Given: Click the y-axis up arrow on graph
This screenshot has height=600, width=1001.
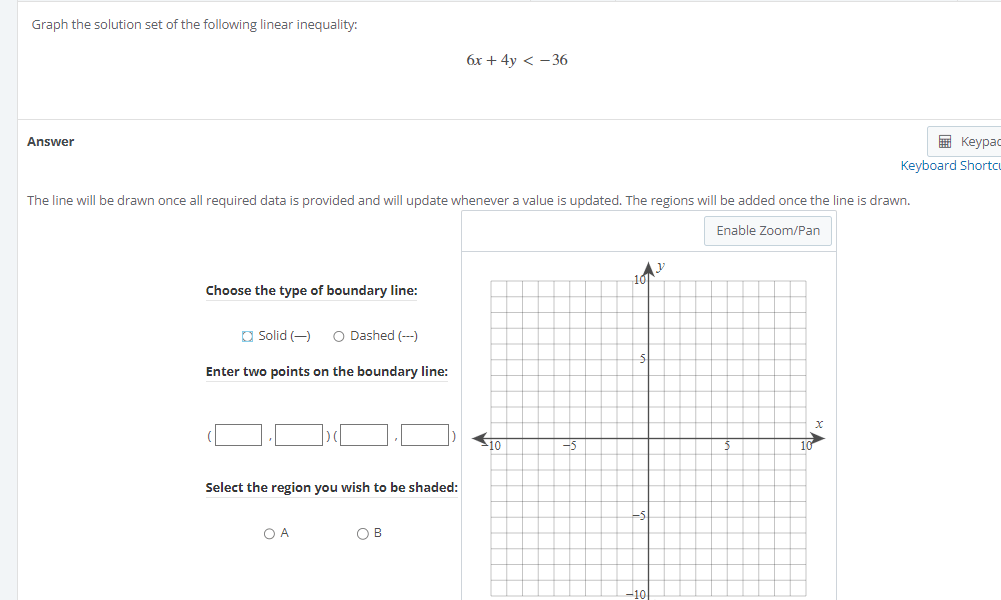Looking at the screenshot, I should pos(649,267).
